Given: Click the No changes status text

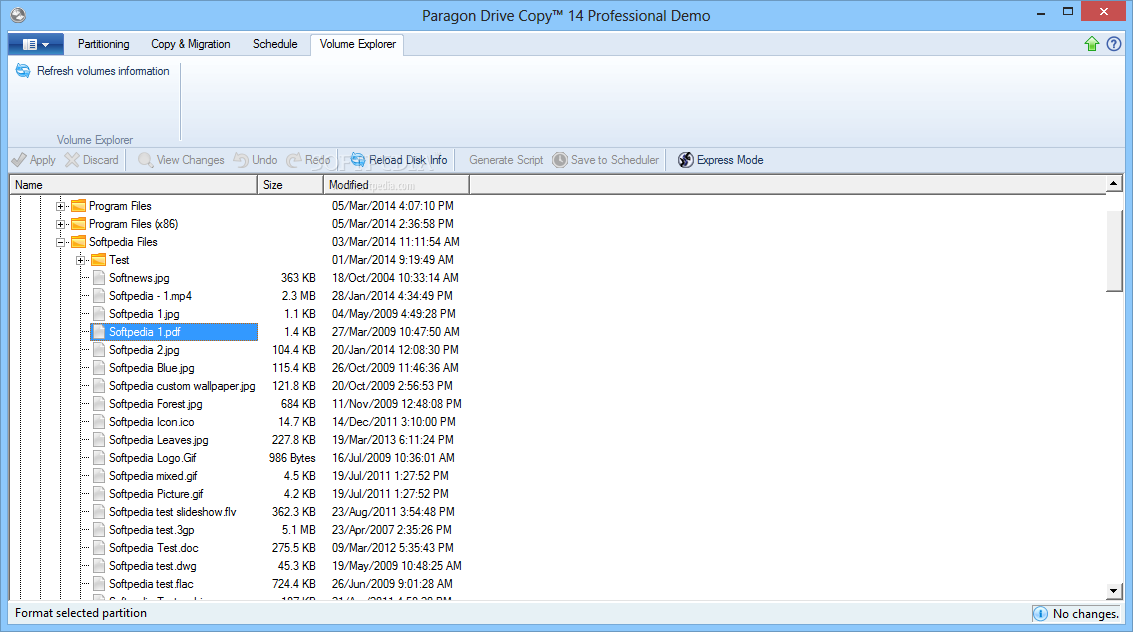Looking at the screenshot, I should coord(1085,614).
